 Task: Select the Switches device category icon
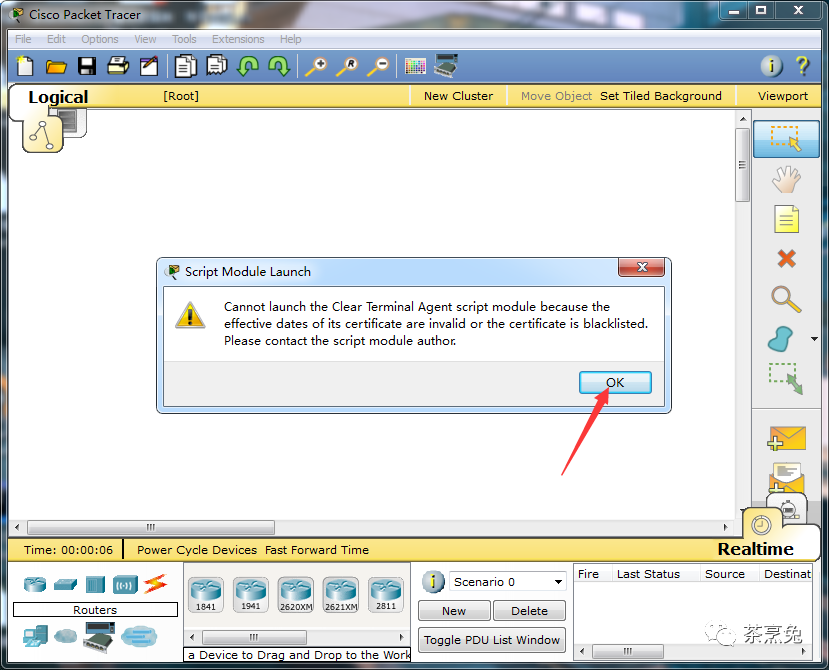click(65, 584)
